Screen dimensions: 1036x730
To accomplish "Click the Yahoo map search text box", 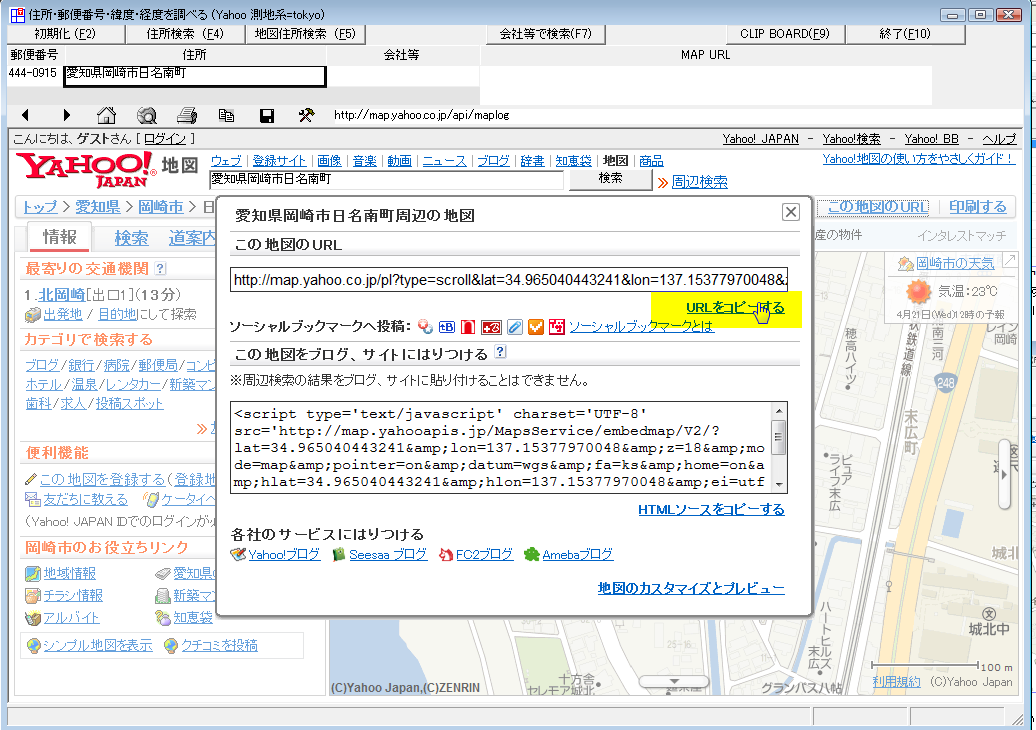I will tap(386, 179).
